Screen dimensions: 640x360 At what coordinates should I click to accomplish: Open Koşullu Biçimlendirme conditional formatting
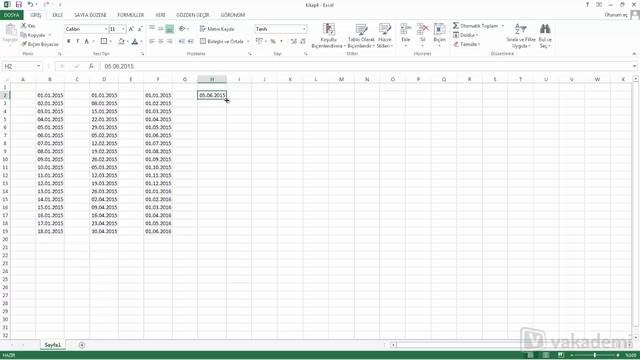click(x=329, y=36)
